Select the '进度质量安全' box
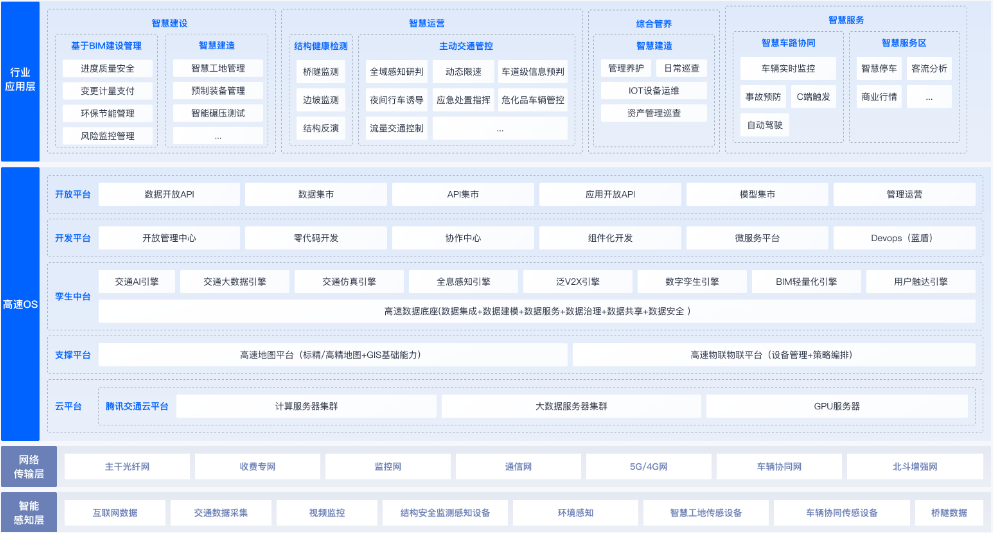 point(107,68)
